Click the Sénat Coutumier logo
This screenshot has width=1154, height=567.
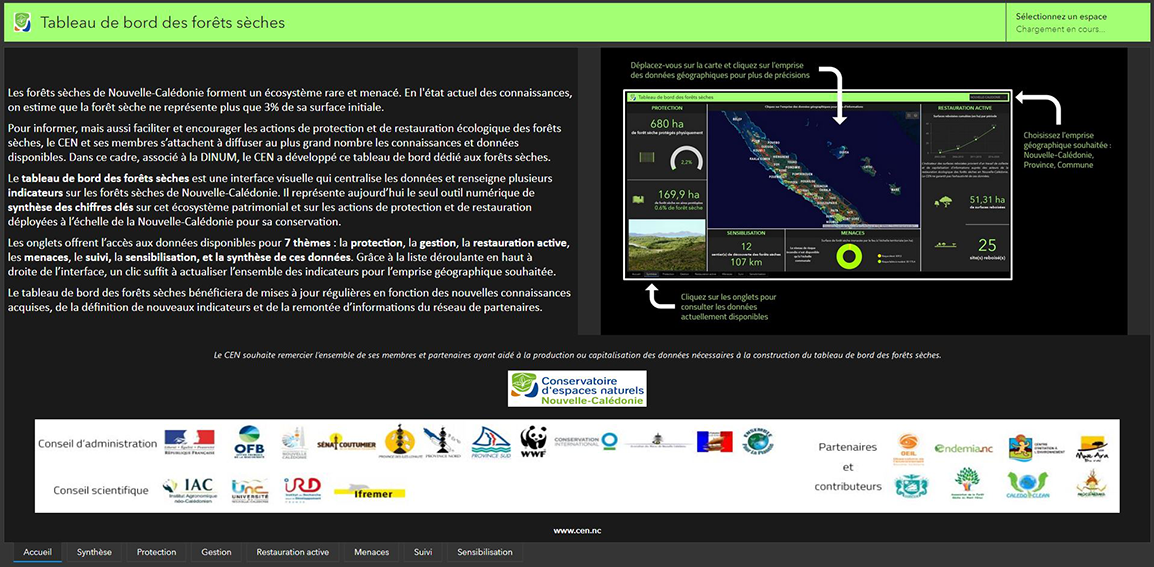tap(346, 442)
